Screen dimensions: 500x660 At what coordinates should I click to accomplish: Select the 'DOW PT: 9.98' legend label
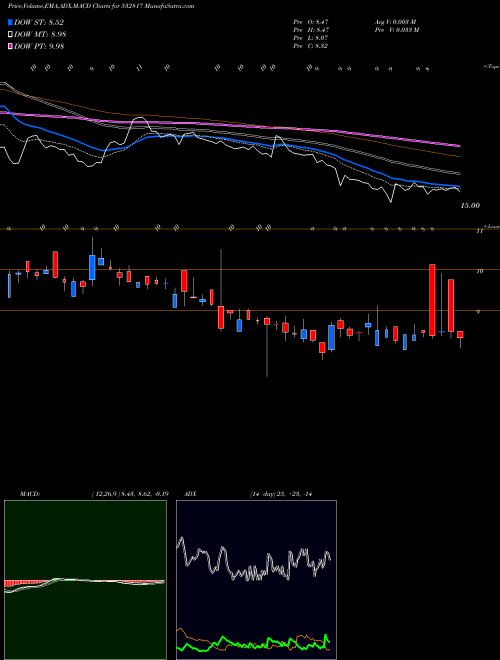point(39,46)
